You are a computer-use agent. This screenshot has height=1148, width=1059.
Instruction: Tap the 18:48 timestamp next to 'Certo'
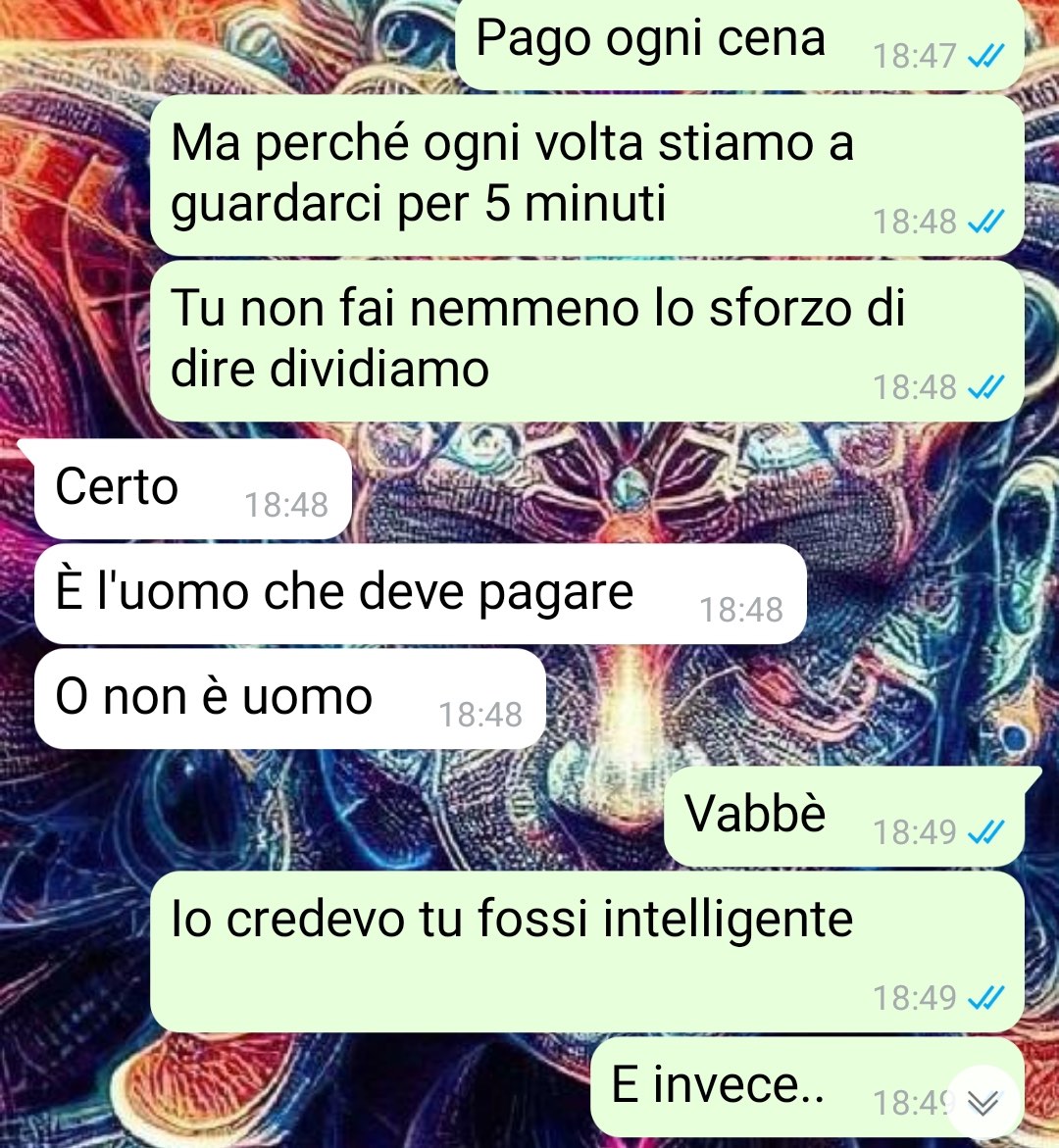[x=286, y=505]
